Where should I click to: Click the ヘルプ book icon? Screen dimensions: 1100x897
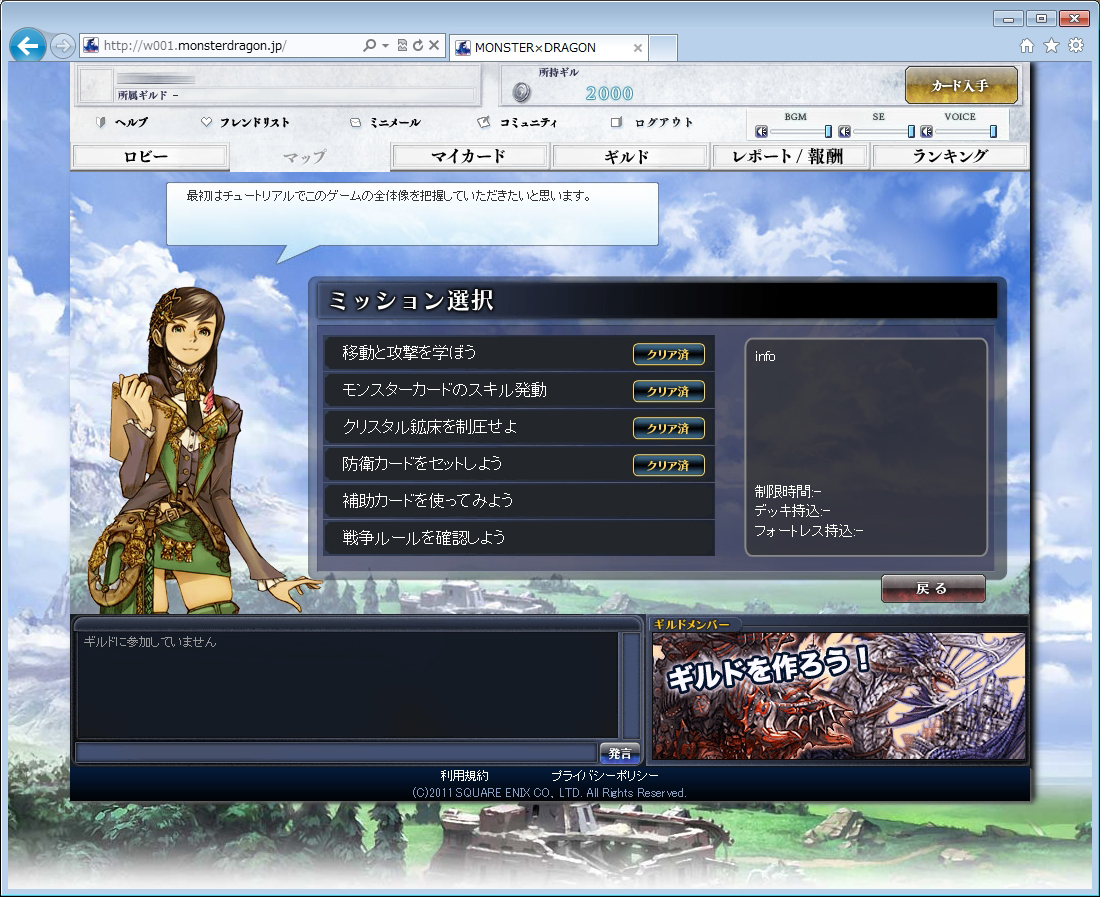pos(101,122)
